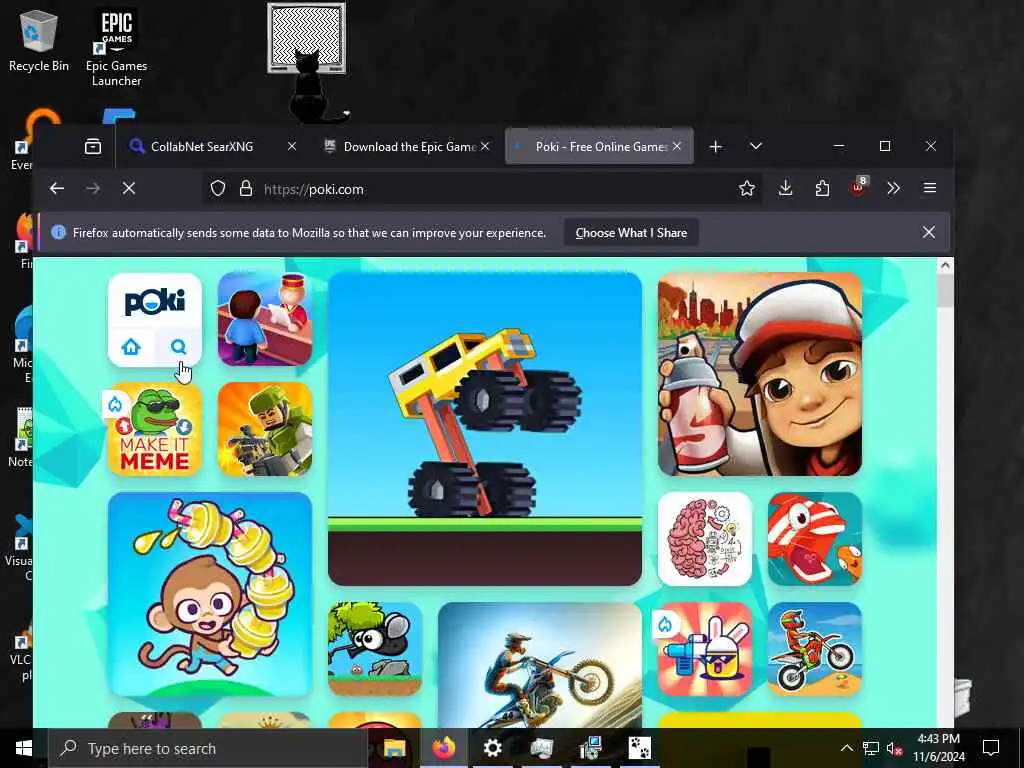Screen dimensions: 1024x768
Task: Close the Epic Games download tab
Action: click(x=485, y=146)
